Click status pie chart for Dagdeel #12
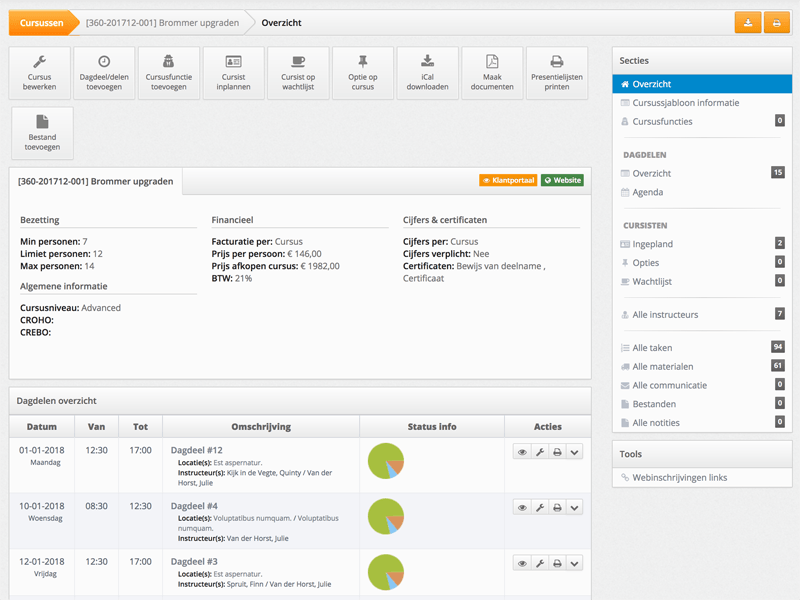This screenshot has width=800, height=600. tap(386, 461)
